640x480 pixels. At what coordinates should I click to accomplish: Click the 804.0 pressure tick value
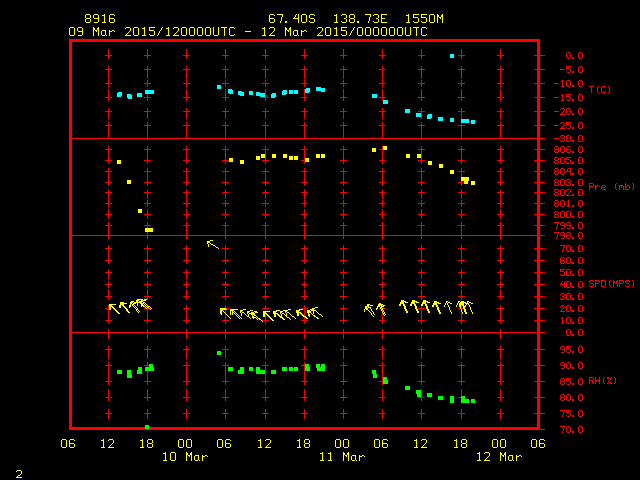coord(569,172)
